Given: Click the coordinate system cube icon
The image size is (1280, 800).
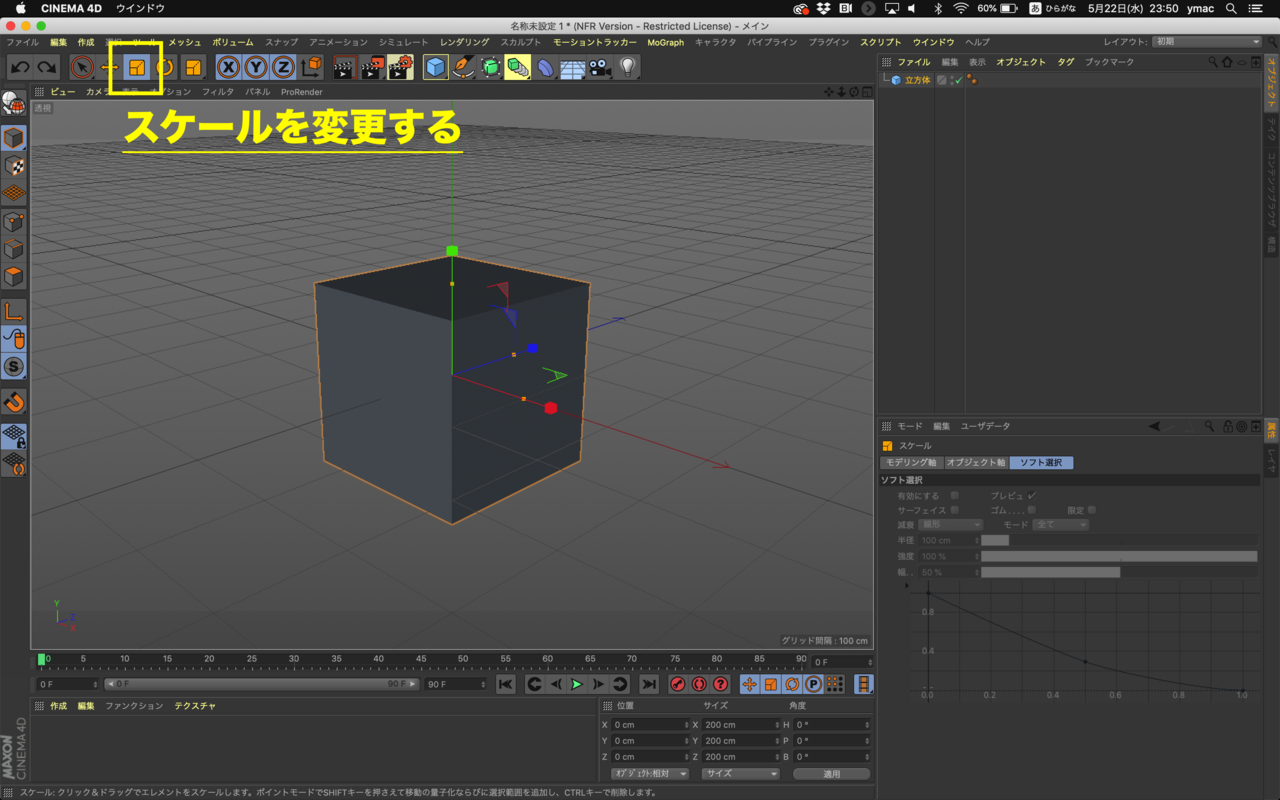Looking at the screenshot, I should point(311,68).
